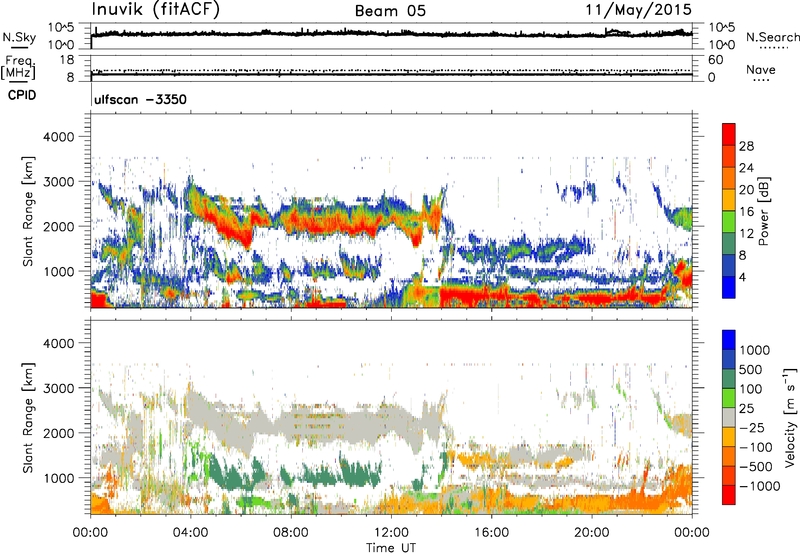Image resolution: width=800 pixels, height=554 pixels.
Task: Click the 'Time UT' axis label
Action: (x=391, y=547)
